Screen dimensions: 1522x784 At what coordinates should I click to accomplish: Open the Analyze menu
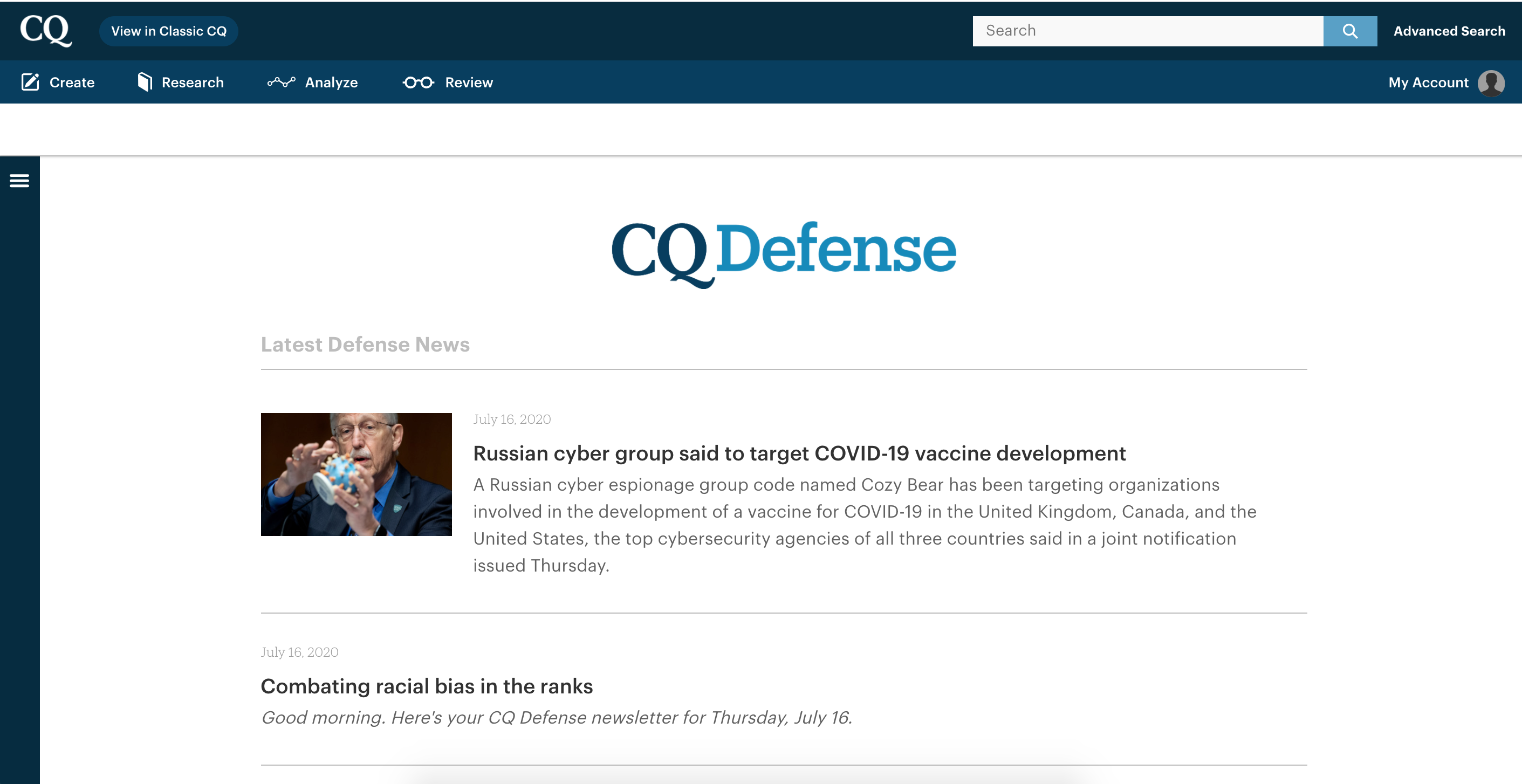point(332,82)
